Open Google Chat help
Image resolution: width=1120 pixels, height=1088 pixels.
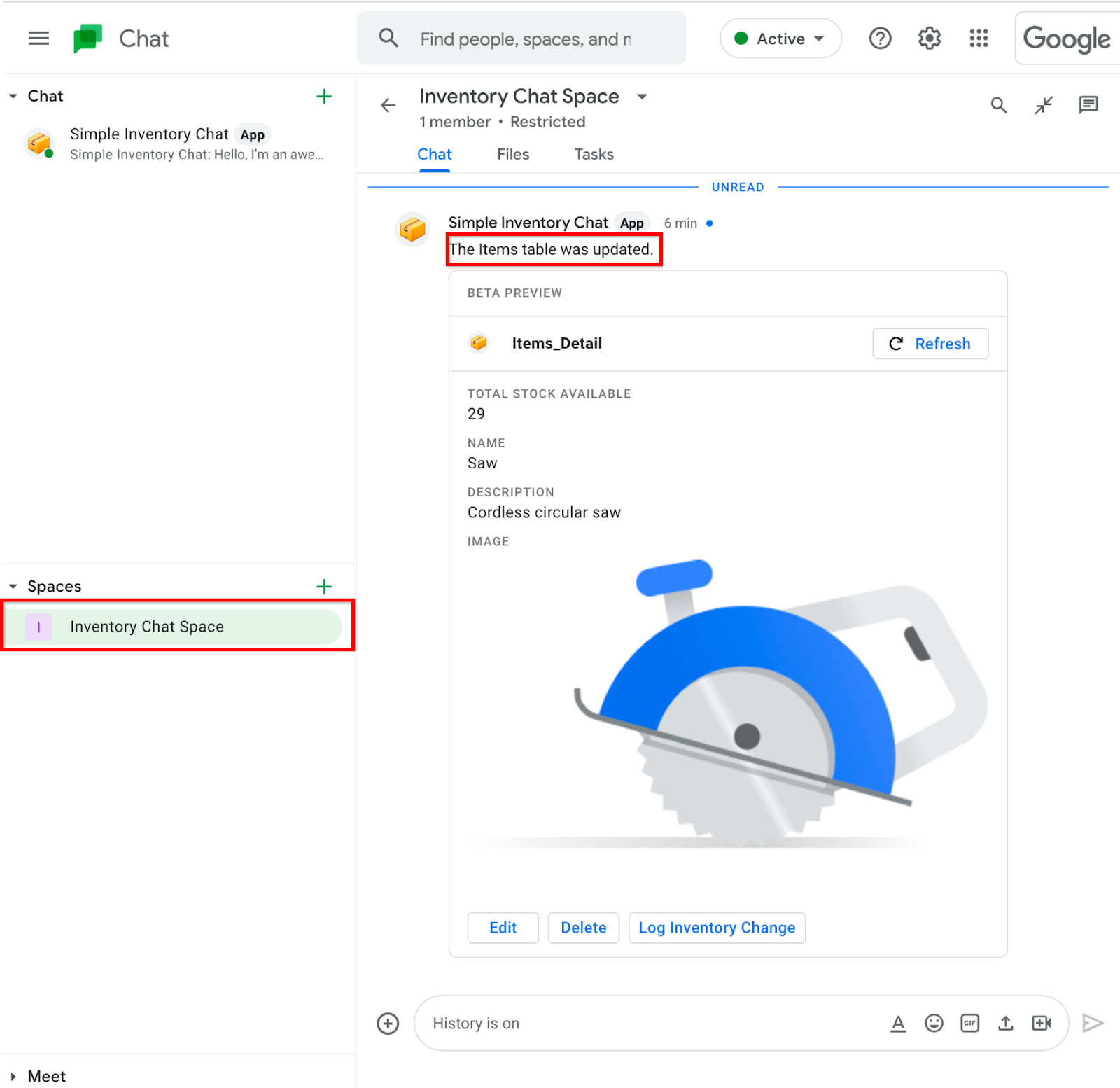pyautogui.click(x=880, y=39)
